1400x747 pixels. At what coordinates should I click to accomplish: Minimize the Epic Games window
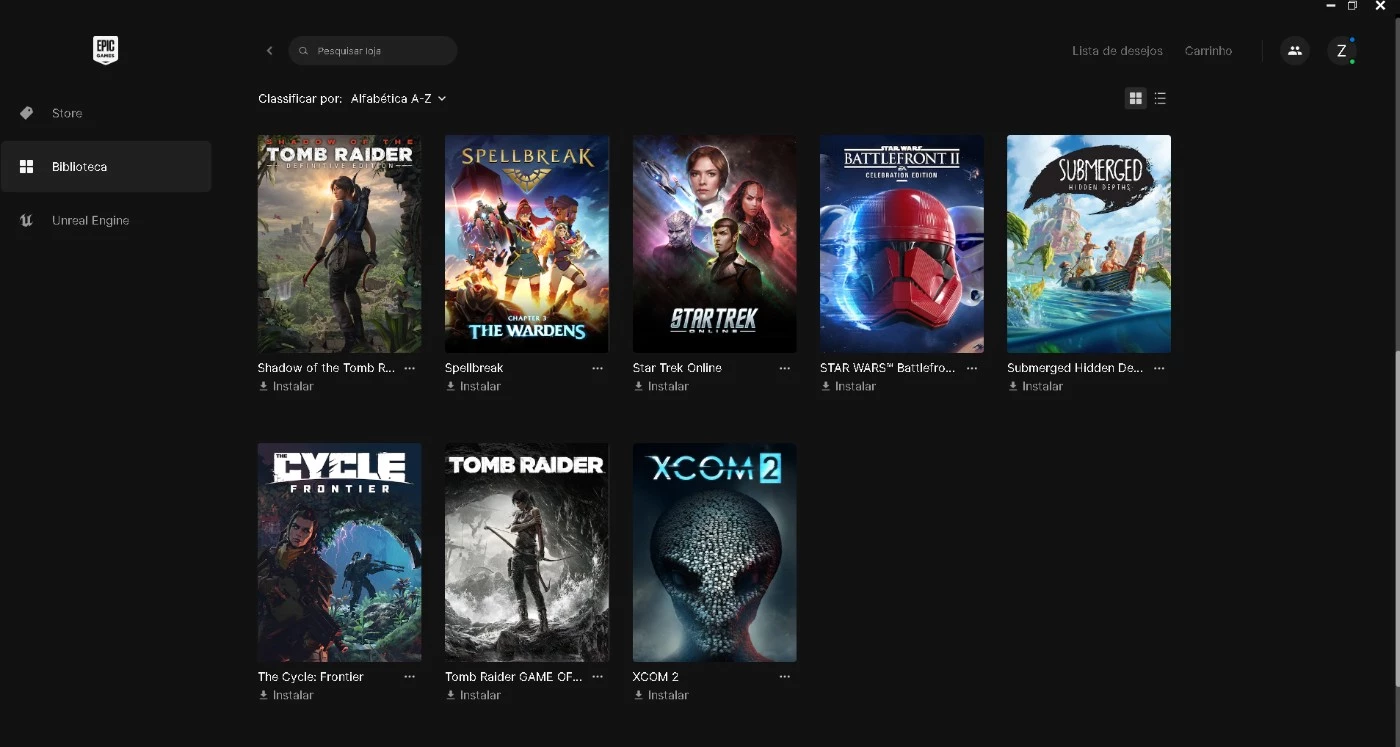[1330, 6]
